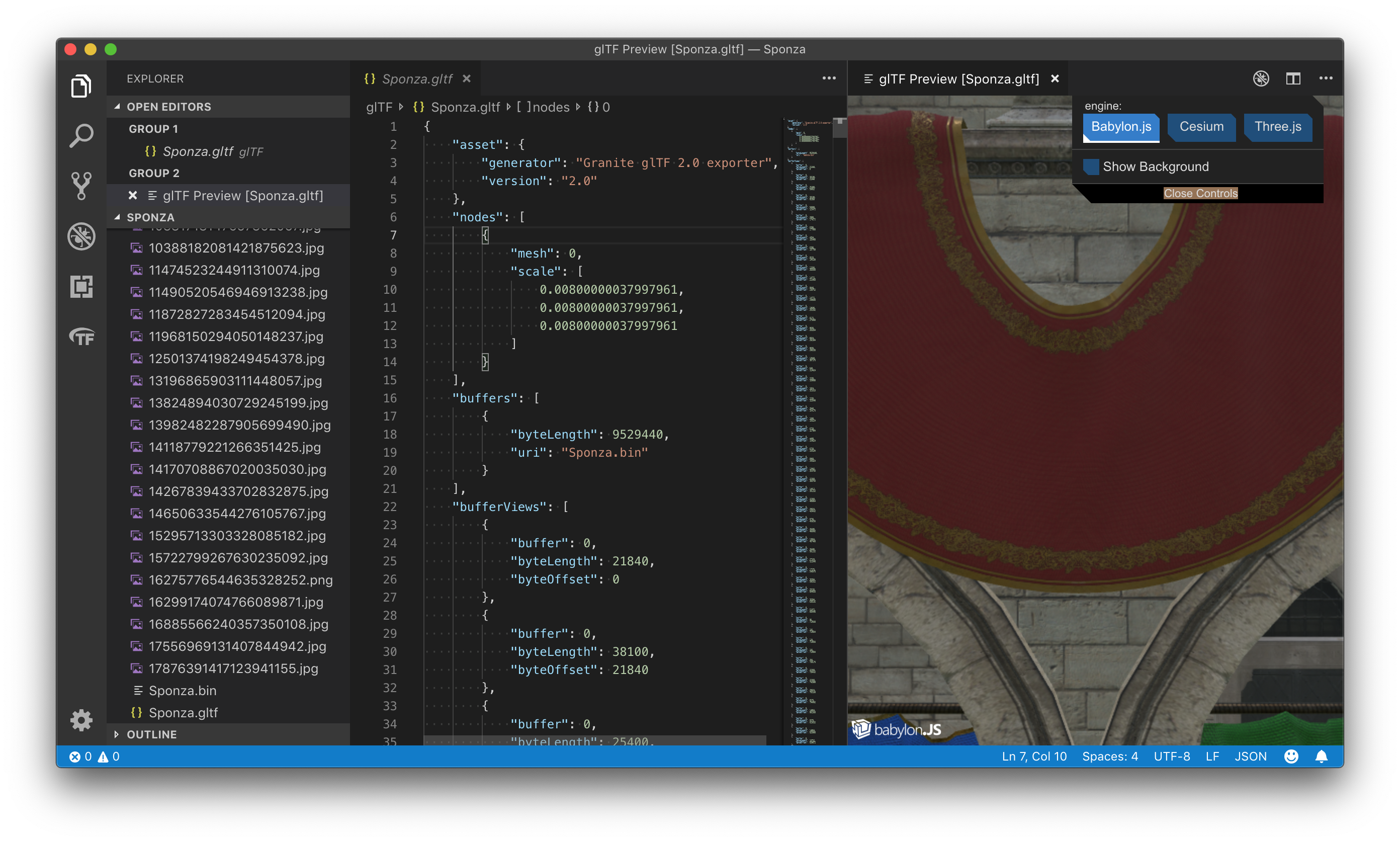Change encoding via UTF-8 status item
This screenshot has width=1400, height=842.
(x=1171, y=756)
